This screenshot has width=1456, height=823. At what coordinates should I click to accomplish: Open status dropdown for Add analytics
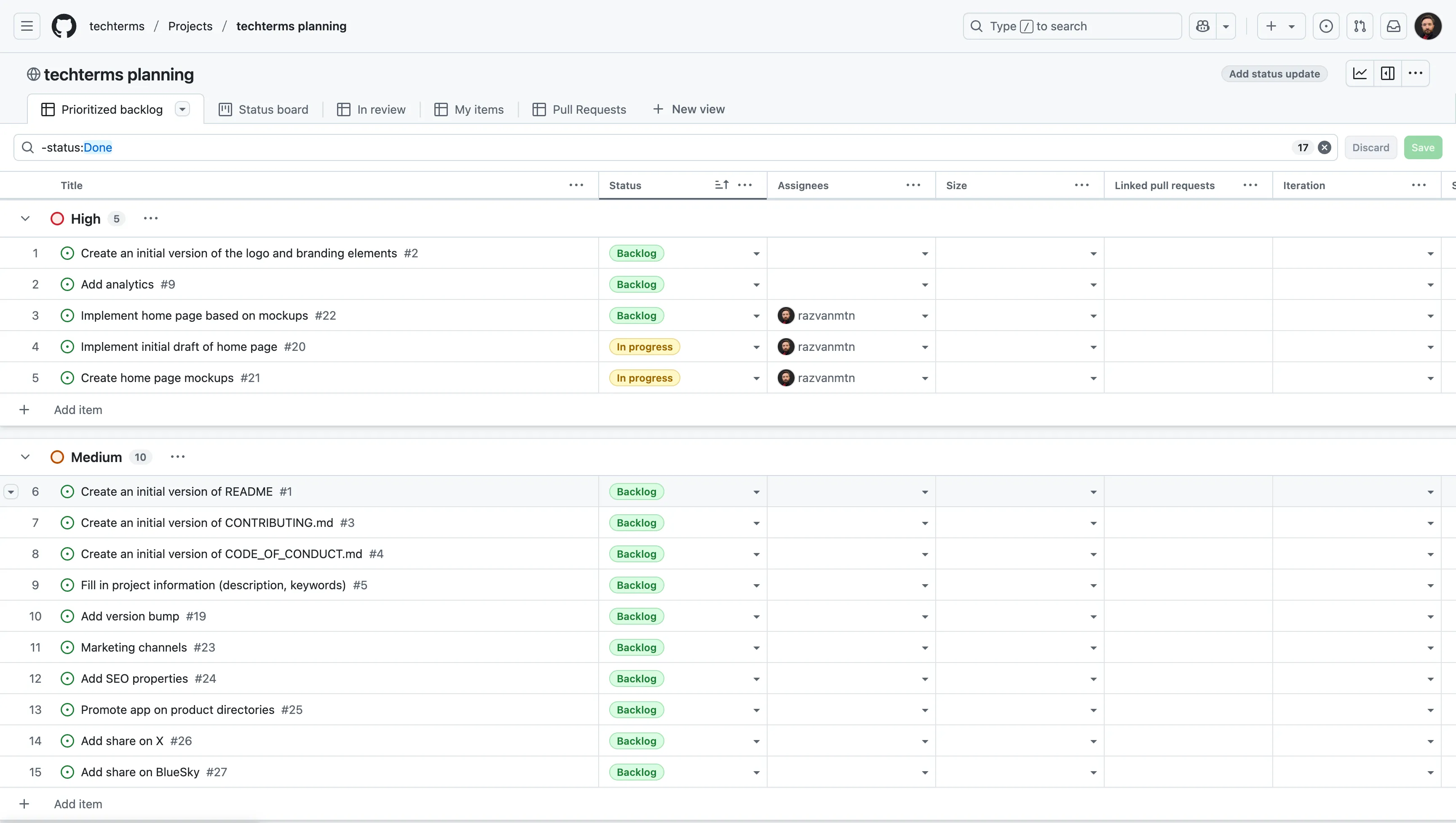pyautogui.click(x=756, y=285)
